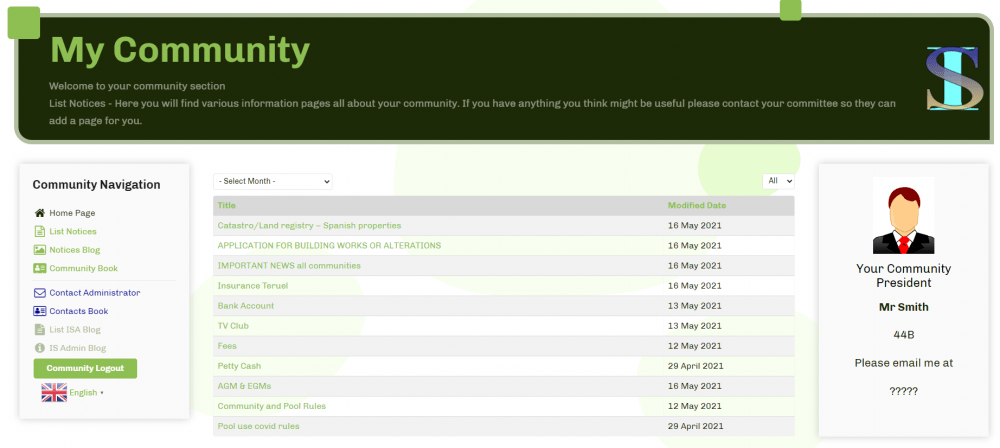Sort by the Modified Date column header
This screenshot has height=448, width=1000.
696,205
